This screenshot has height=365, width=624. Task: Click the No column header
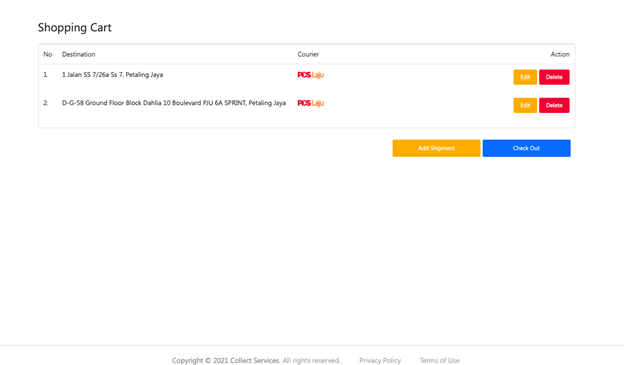(48, 54)
